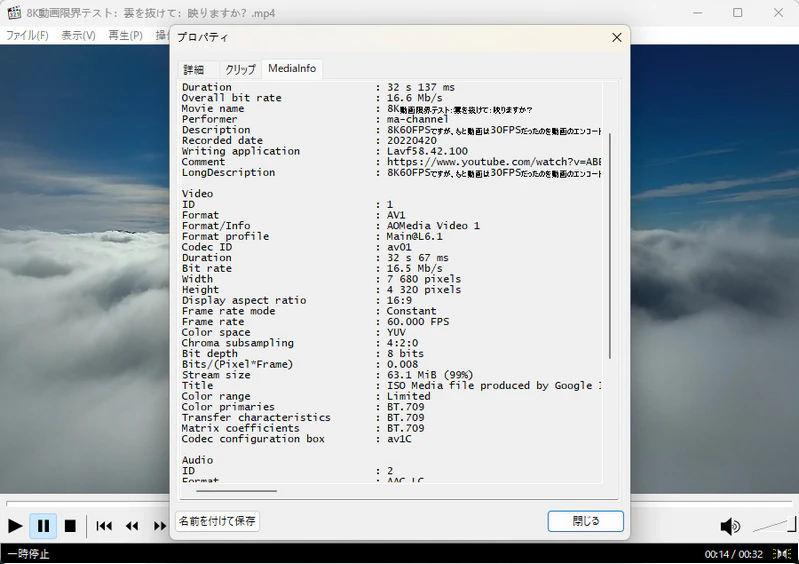Click Display aspect ratio 16:9
Screen dimensions: 799x564
pyautogui.click(x=399, y=301)
